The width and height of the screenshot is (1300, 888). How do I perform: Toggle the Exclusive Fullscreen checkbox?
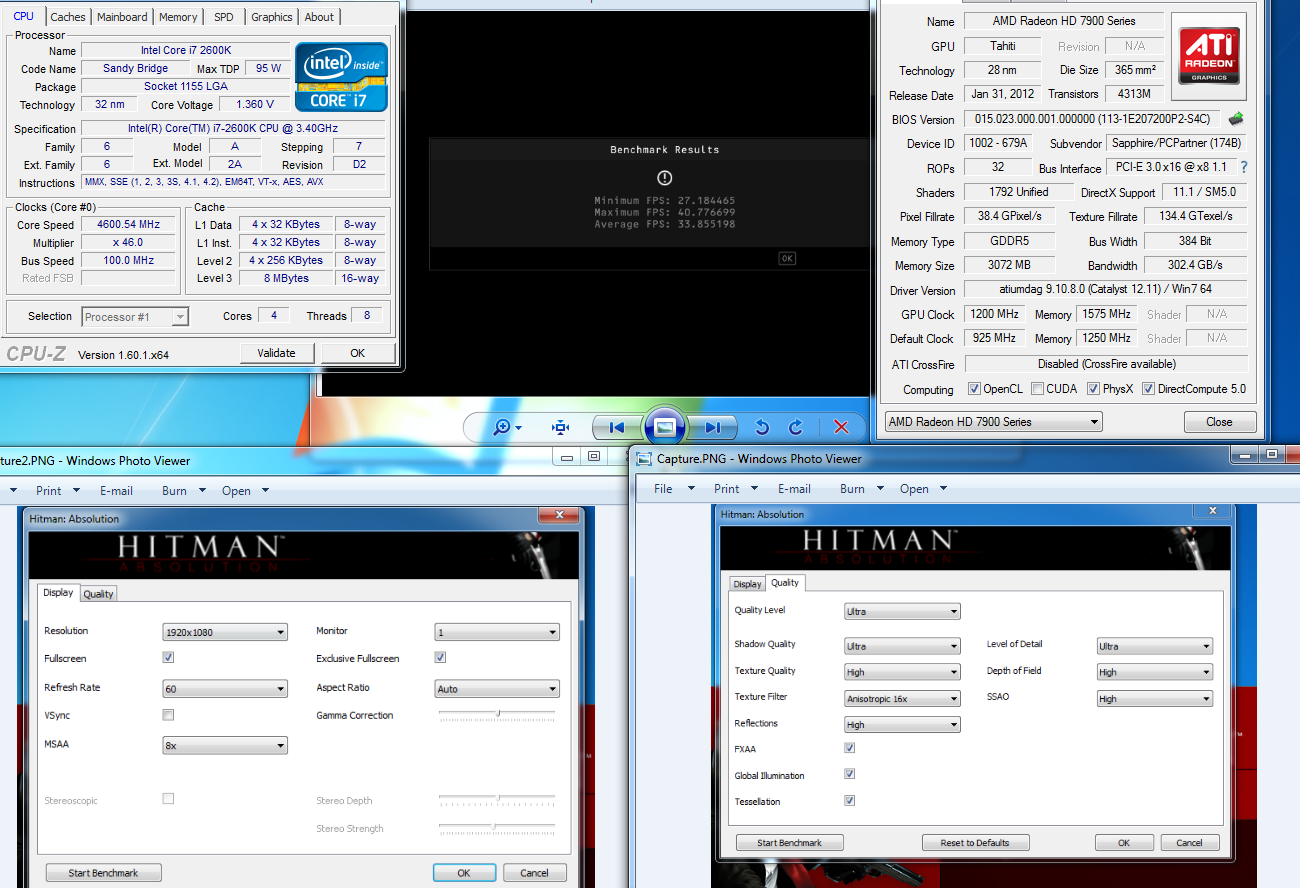pyautogui.click(x=440, y=657)
